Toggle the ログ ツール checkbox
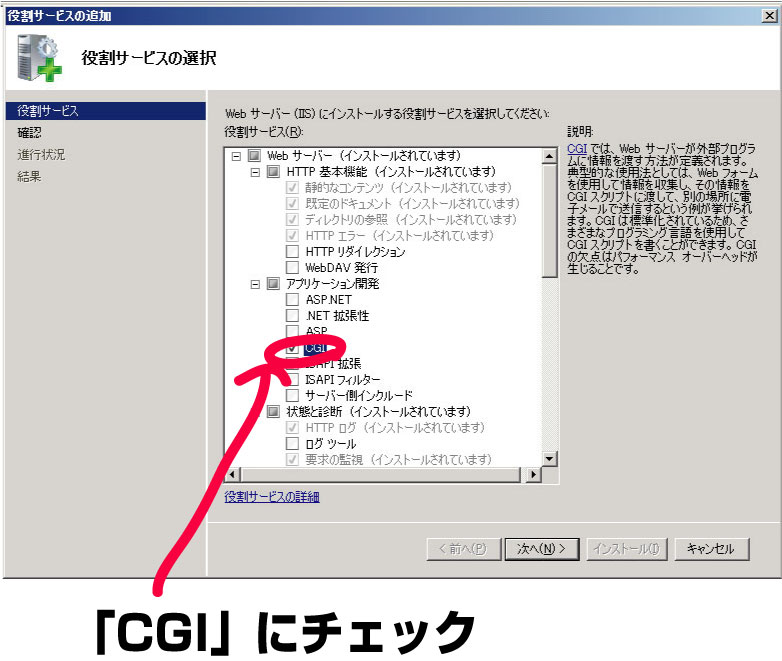 [292, 443]
